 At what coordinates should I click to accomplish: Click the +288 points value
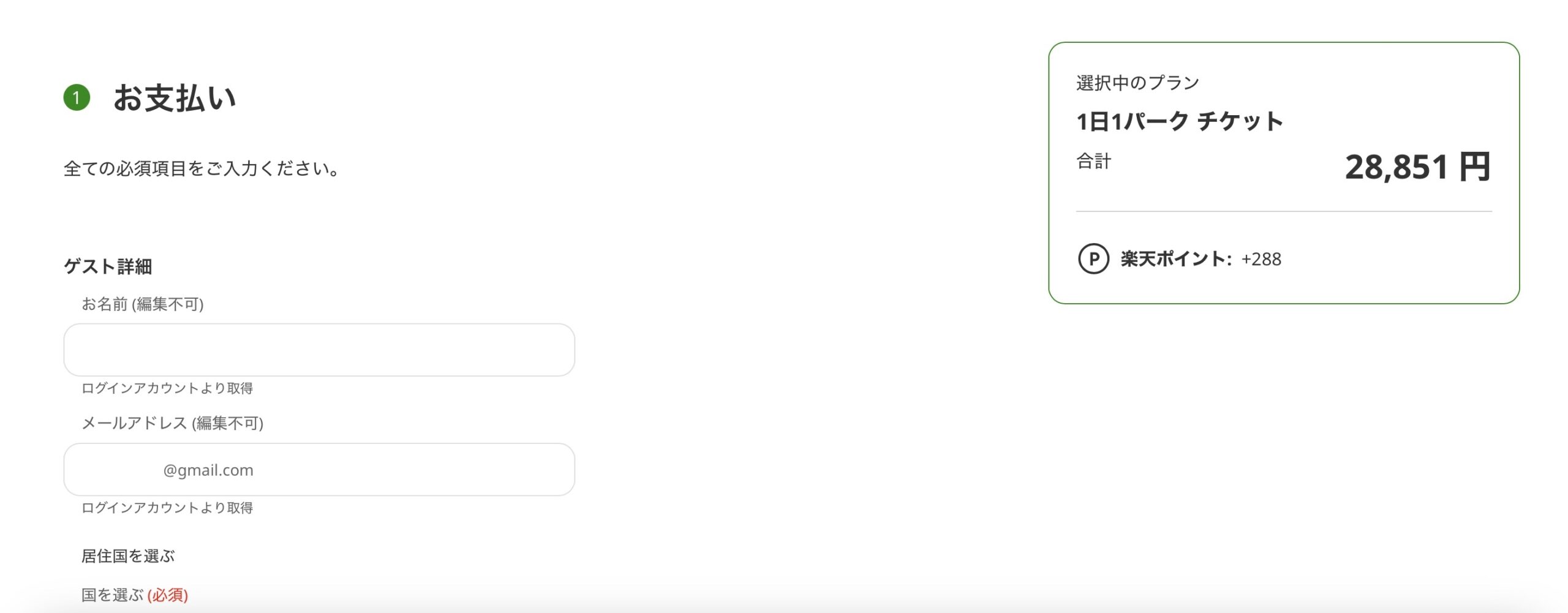(1261, 259)
